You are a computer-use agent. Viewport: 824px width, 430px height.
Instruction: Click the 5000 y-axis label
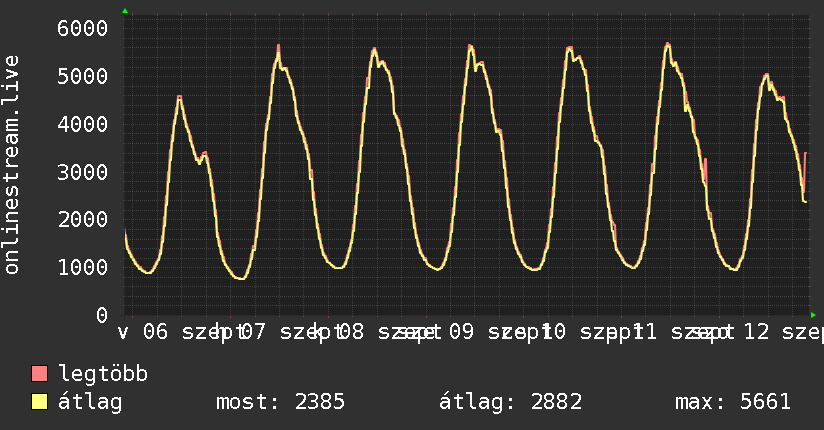[83, 76]
